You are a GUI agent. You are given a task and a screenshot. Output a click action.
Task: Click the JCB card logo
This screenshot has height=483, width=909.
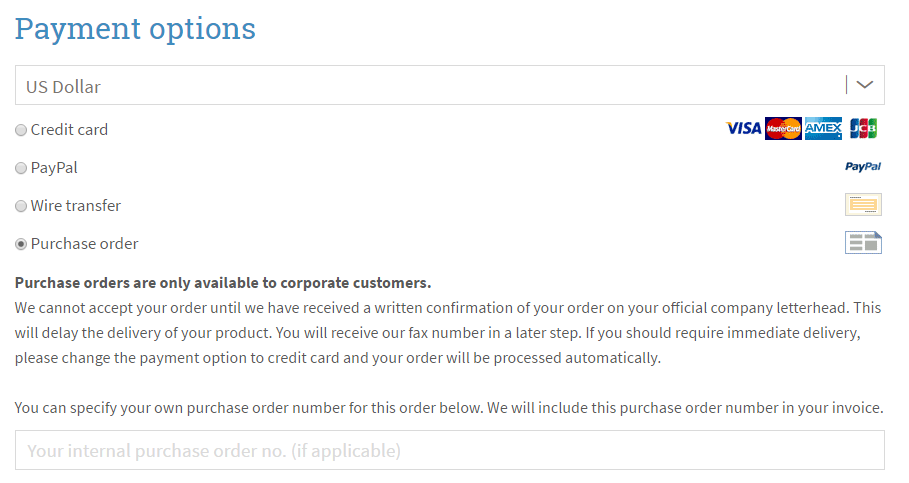click(863, 128)
